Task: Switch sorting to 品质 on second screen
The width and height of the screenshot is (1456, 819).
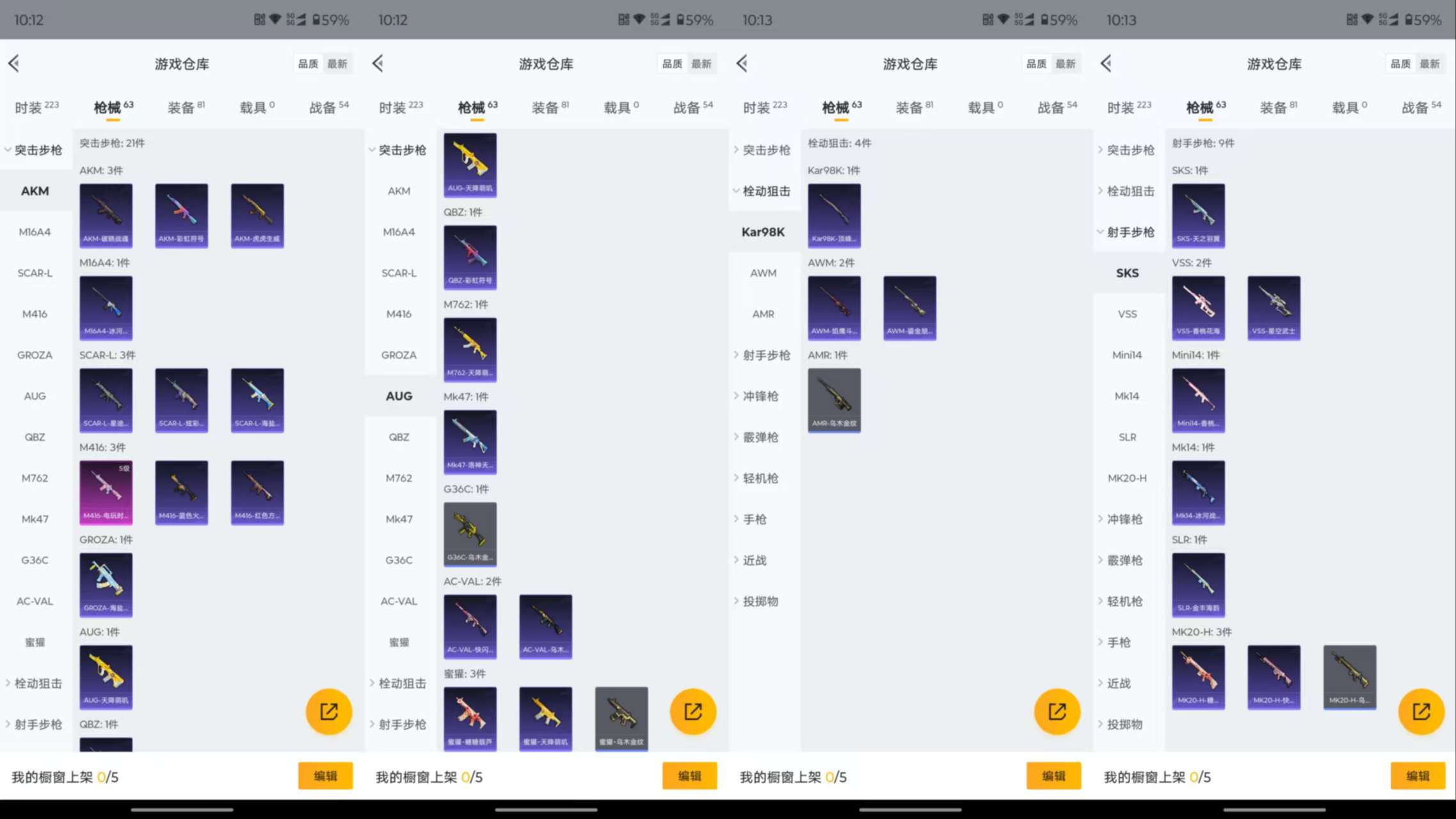Action: point(672,63)
